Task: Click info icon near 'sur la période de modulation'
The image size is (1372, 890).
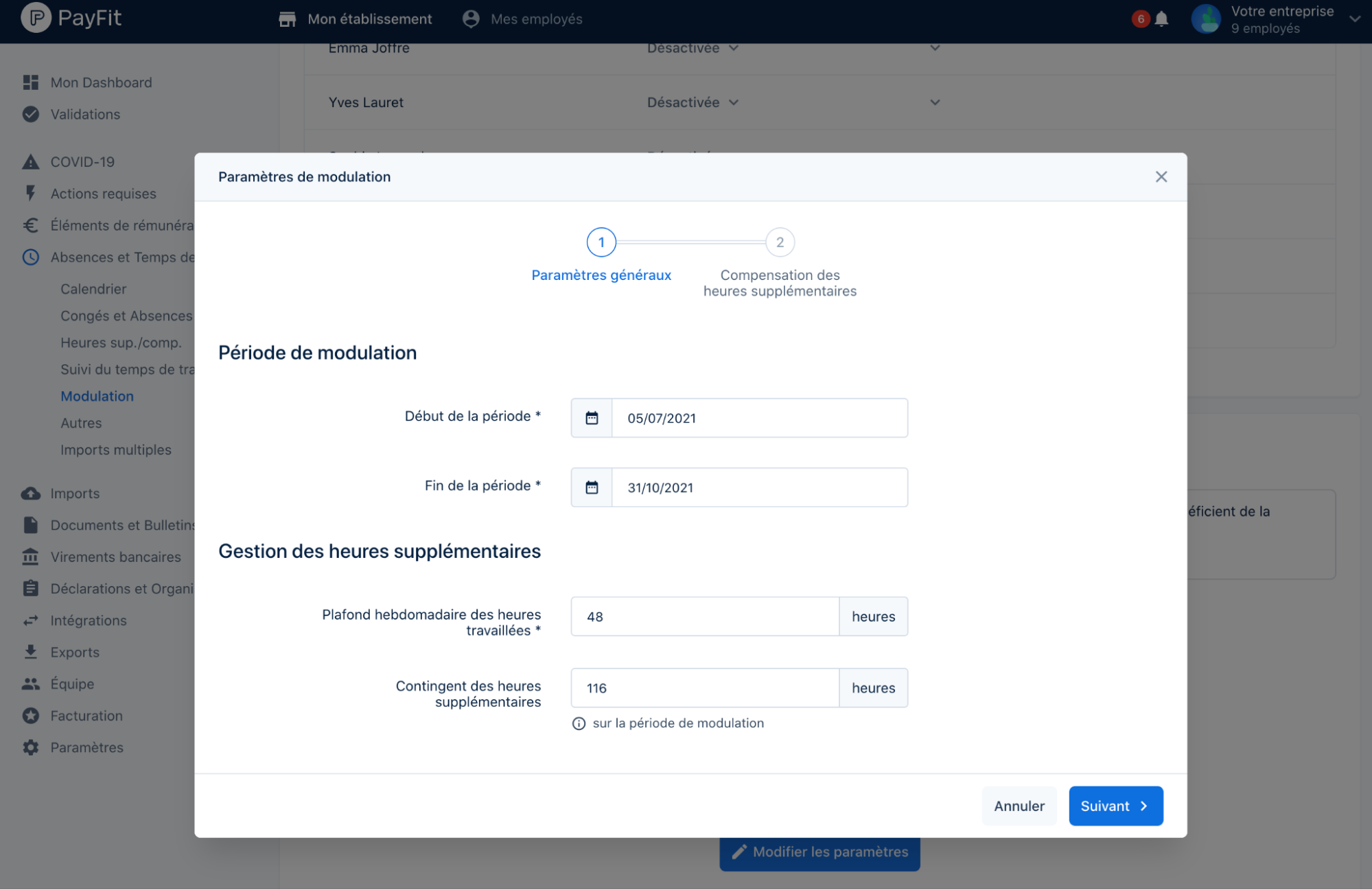Action: pyautogui.click(x=579, y=723)
